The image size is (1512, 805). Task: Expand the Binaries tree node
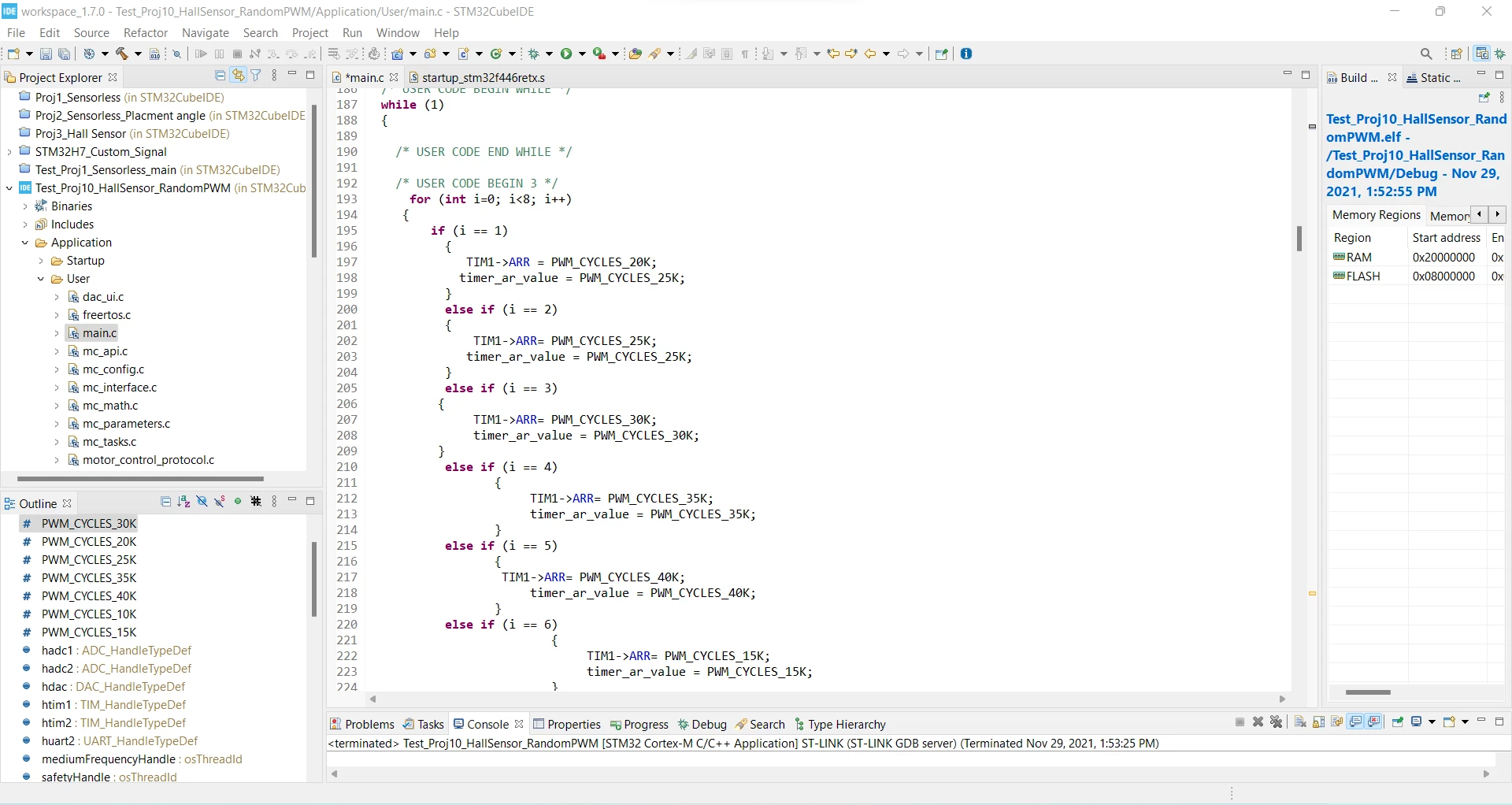coord(25,206)
